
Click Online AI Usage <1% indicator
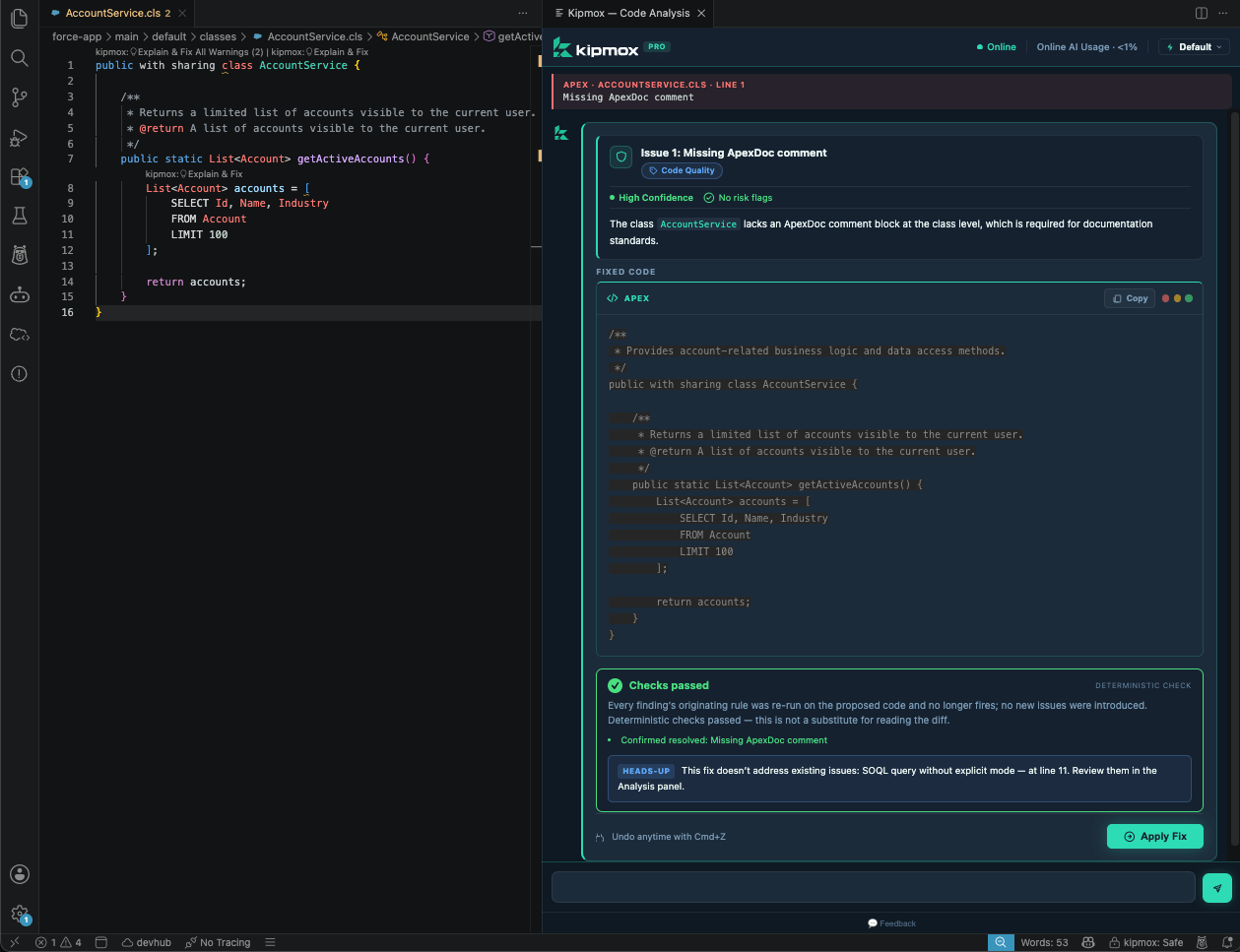coord(1086,46)
